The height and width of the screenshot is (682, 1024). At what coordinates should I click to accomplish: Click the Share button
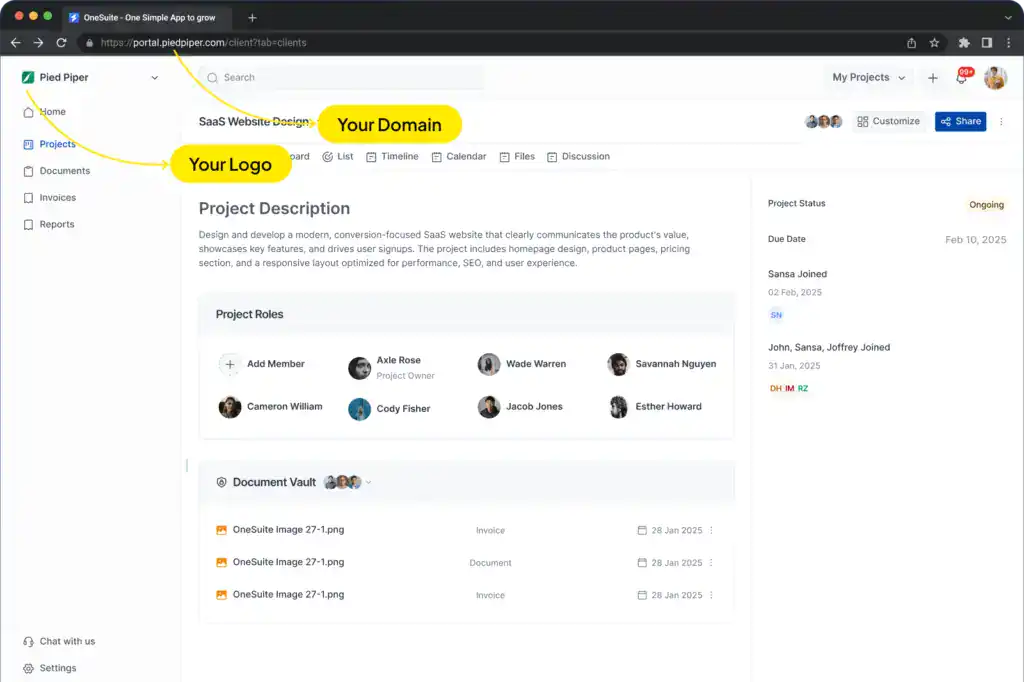960,120
